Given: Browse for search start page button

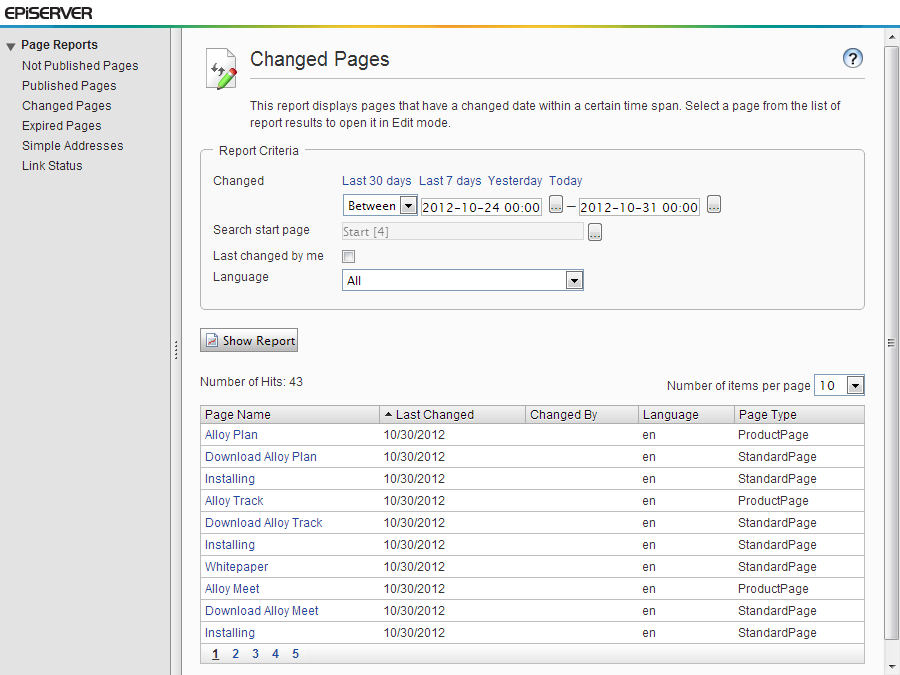Looking at the screenshot, I should tap(595, 232).
